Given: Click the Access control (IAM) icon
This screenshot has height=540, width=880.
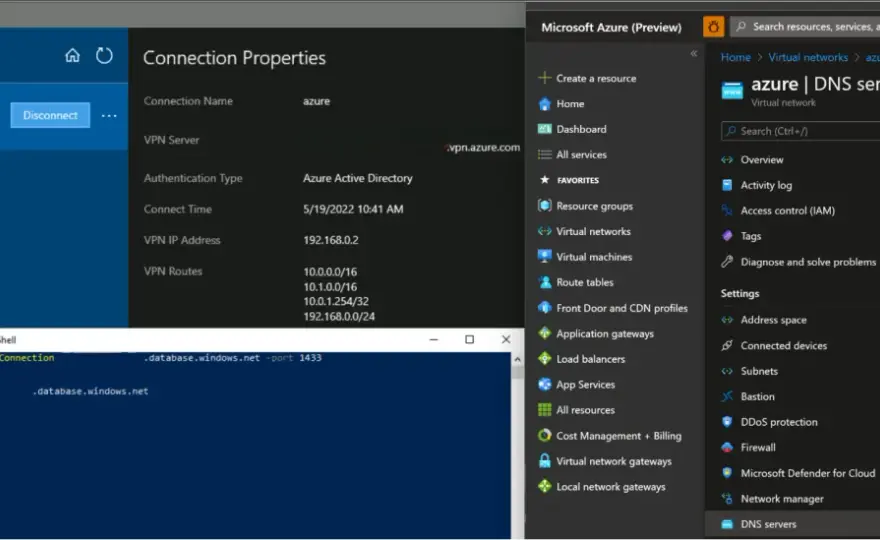Looking at the screenshot, I should pos(727,210).
